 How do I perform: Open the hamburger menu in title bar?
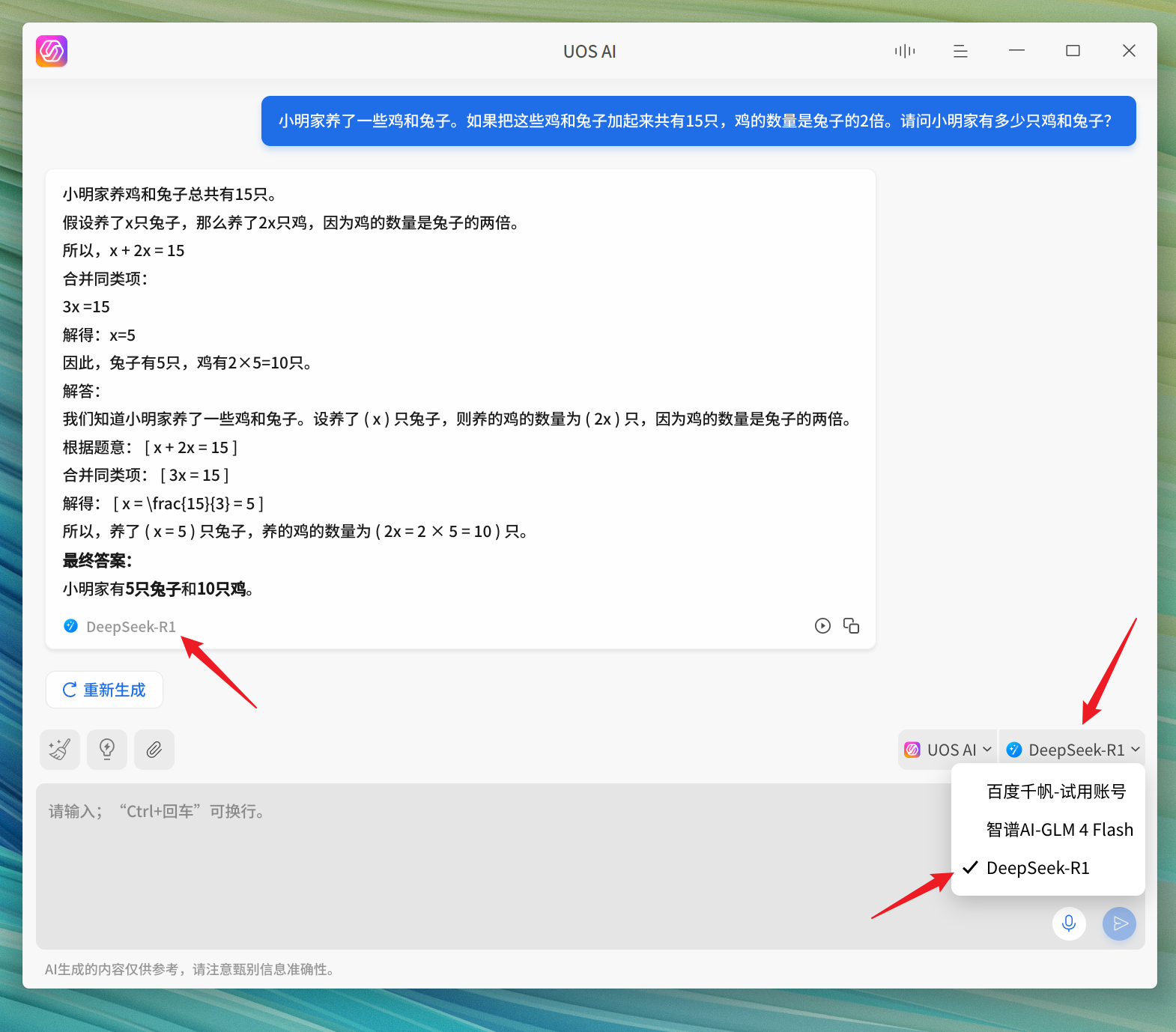coord(960,51)
